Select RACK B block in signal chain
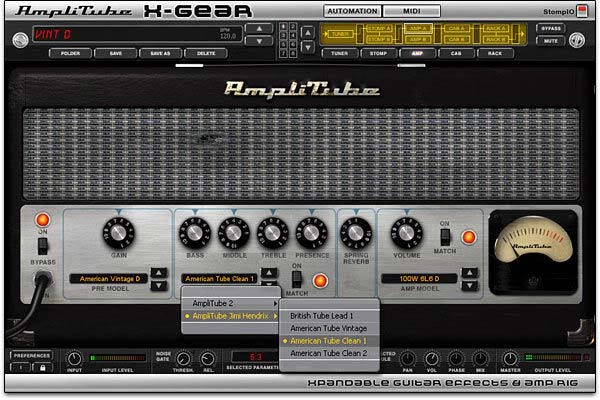 (x=496, y=39)
